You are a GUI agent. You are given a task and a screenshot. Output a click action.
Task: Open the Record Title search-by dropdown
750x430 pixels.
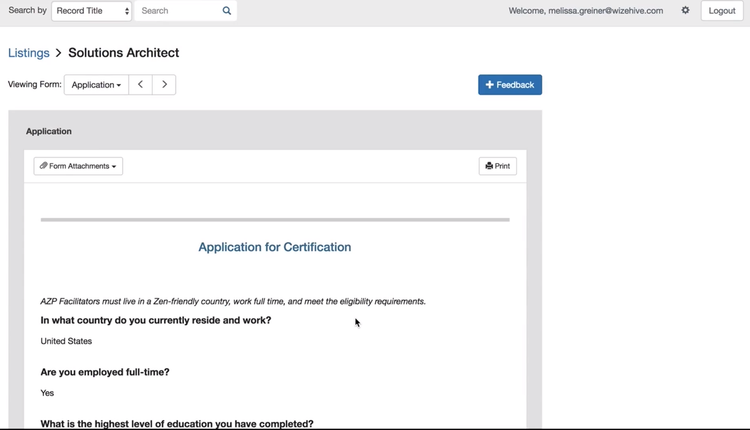tap(91, 11)
